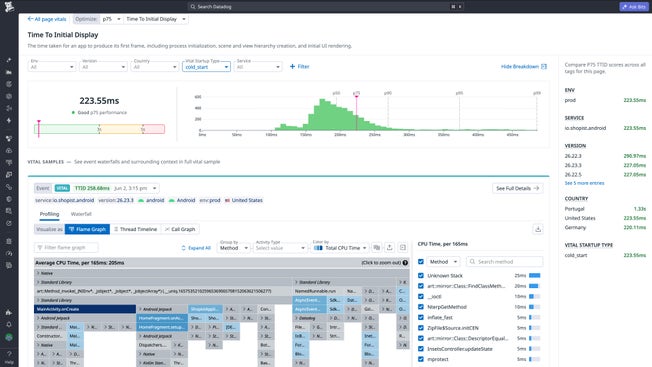Click the export icon beside Total CPU Time
This screenshot has width=652, height=367.
[389, 247]
